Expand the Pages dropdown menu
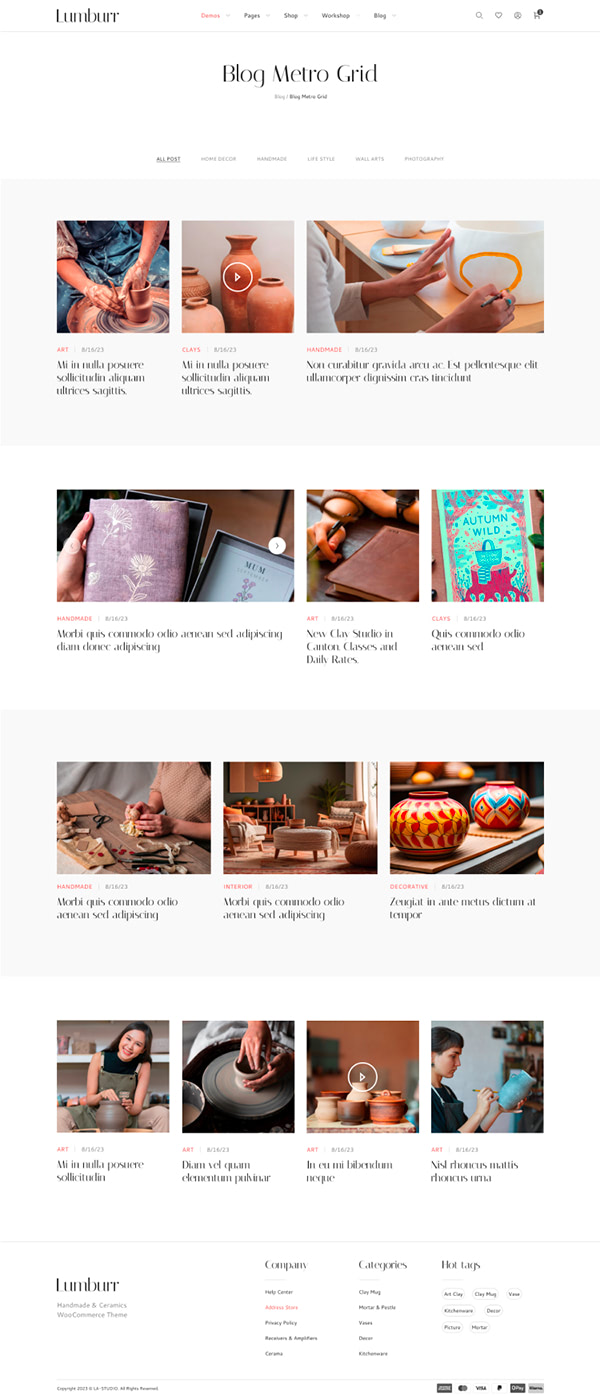 point(256,16)
